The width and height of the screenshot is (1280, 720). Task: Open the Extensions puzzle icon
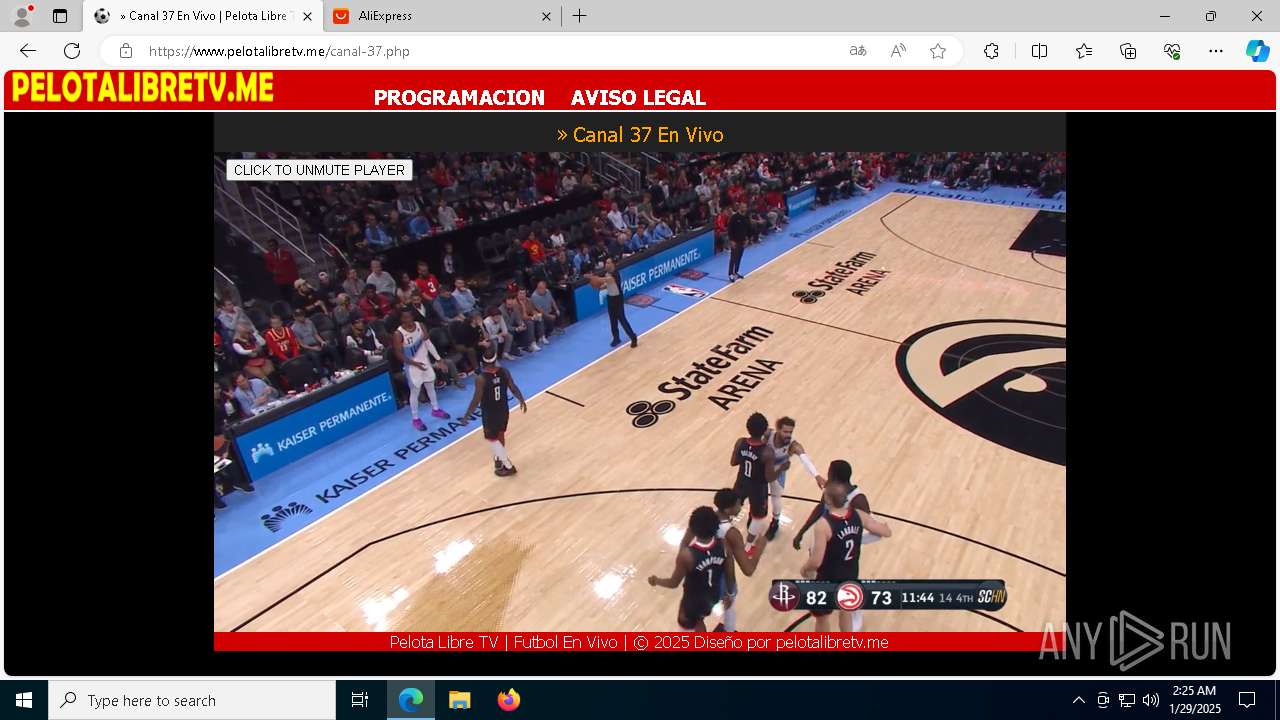(991, 51)
